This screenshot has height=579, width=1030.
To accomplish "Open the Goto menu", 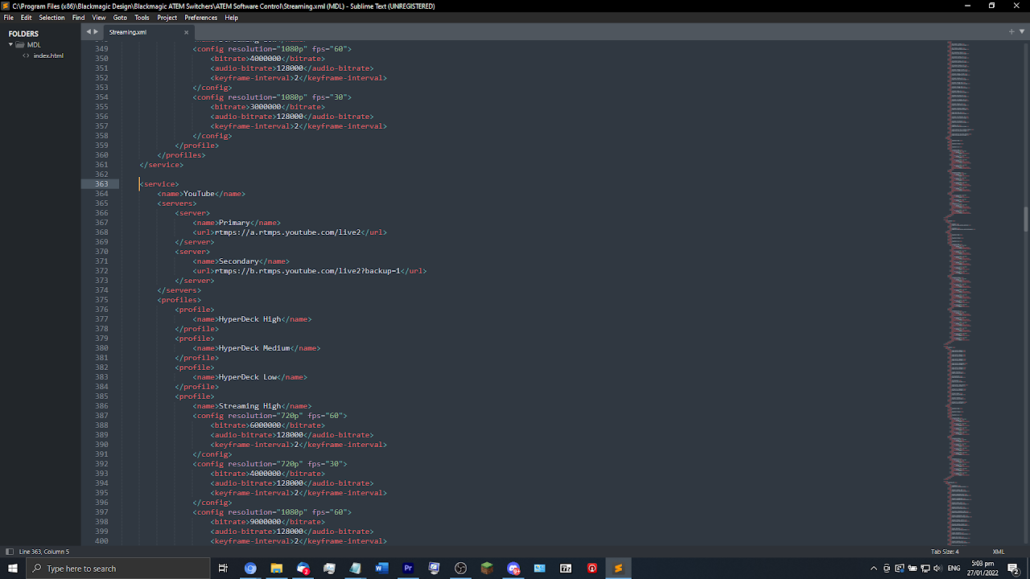I will coord(120,17).
